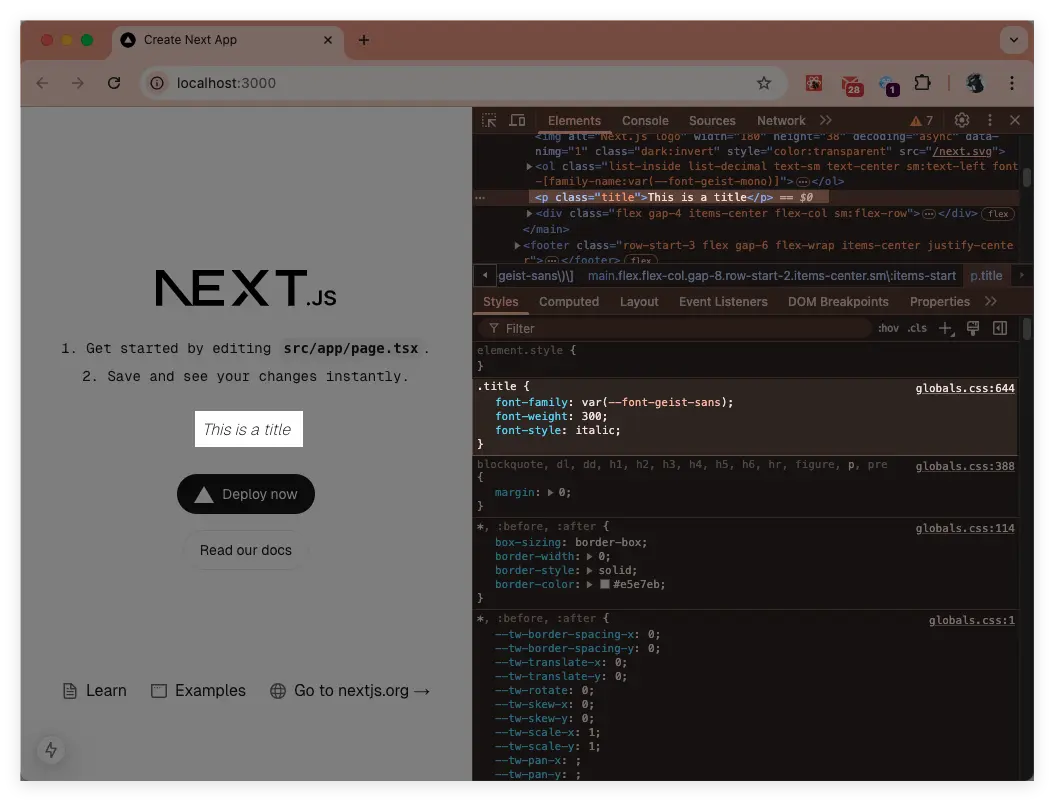This screenshot has width=1054, height=801.
Task: Select main.flex.flex-col breadcrumb item
Action: pos(772,276)
